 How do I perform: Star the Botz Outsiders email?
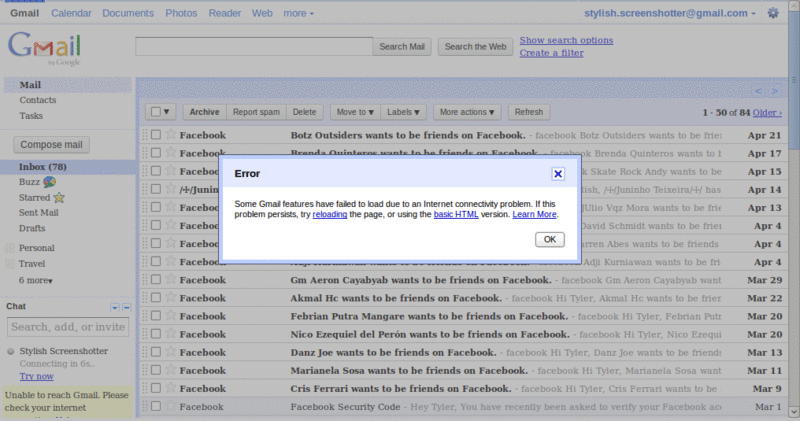(x=171, y=134)
